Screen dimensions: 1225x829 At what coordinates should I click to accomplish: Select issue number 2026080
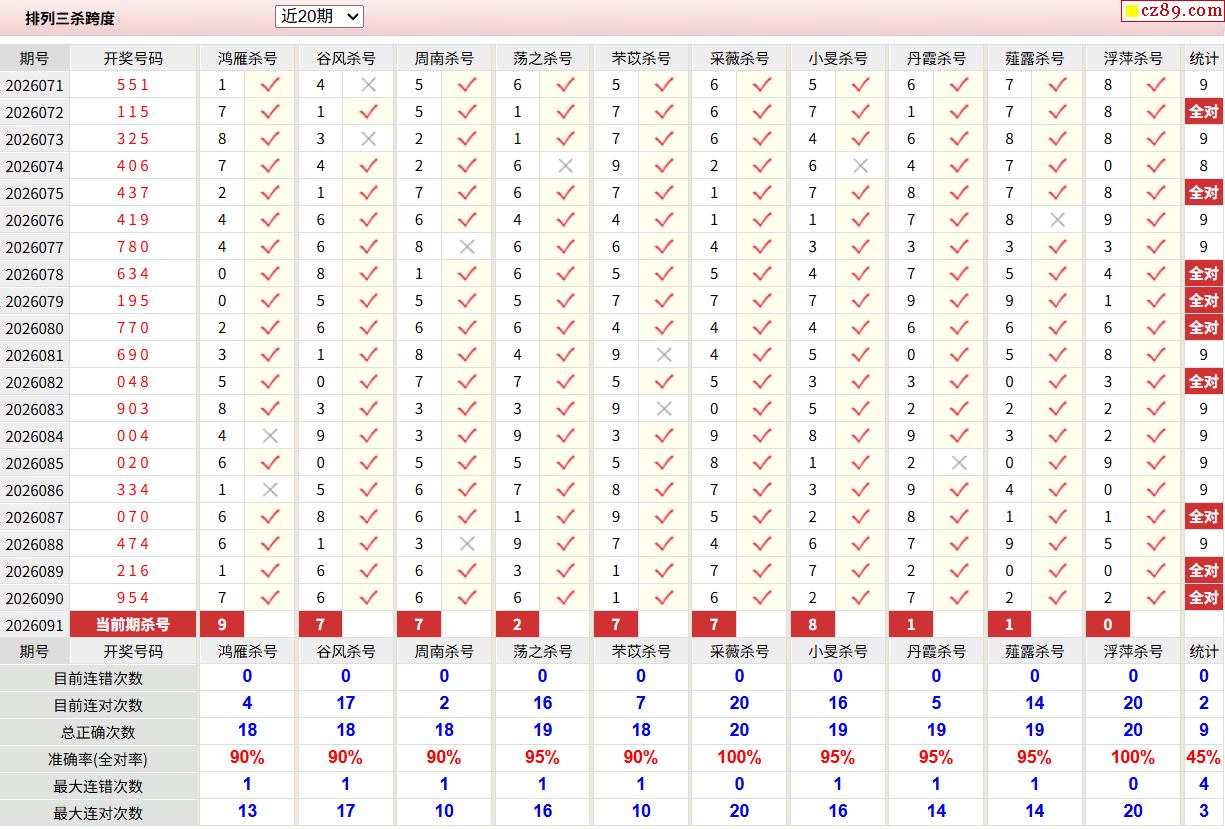point(34,328)
